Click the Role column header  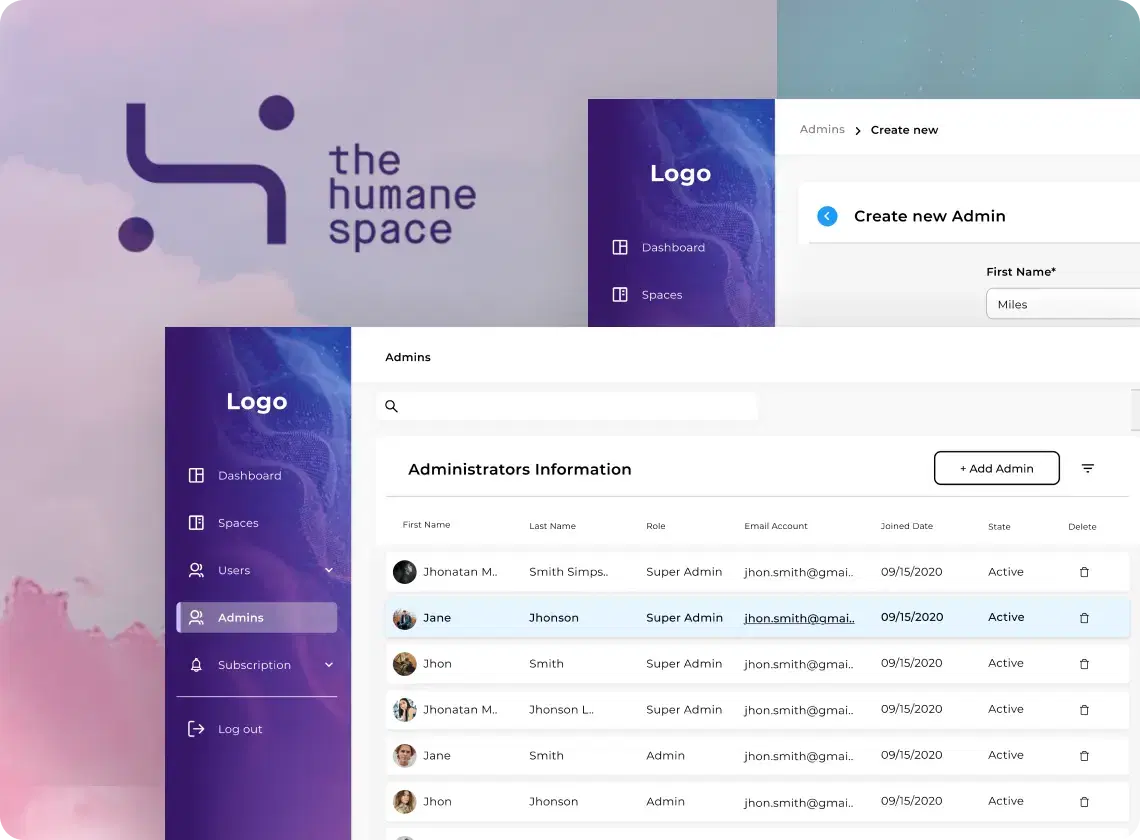tap(656, 526)
